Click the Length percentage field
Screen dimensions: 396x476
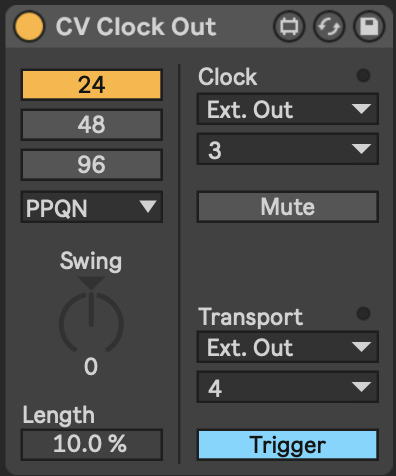(92, 445)
